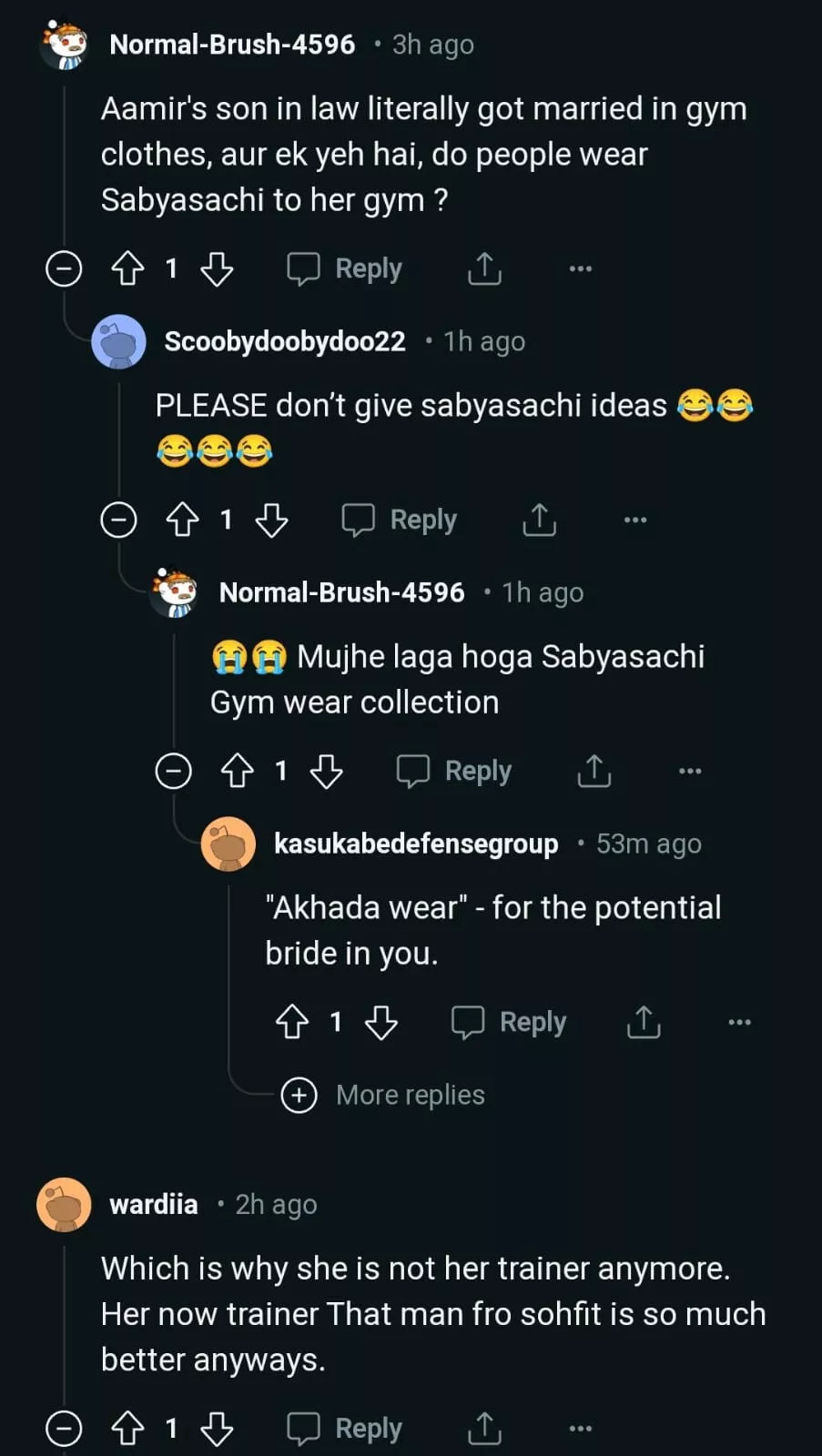Share the Gym wear collection comment

594,772
